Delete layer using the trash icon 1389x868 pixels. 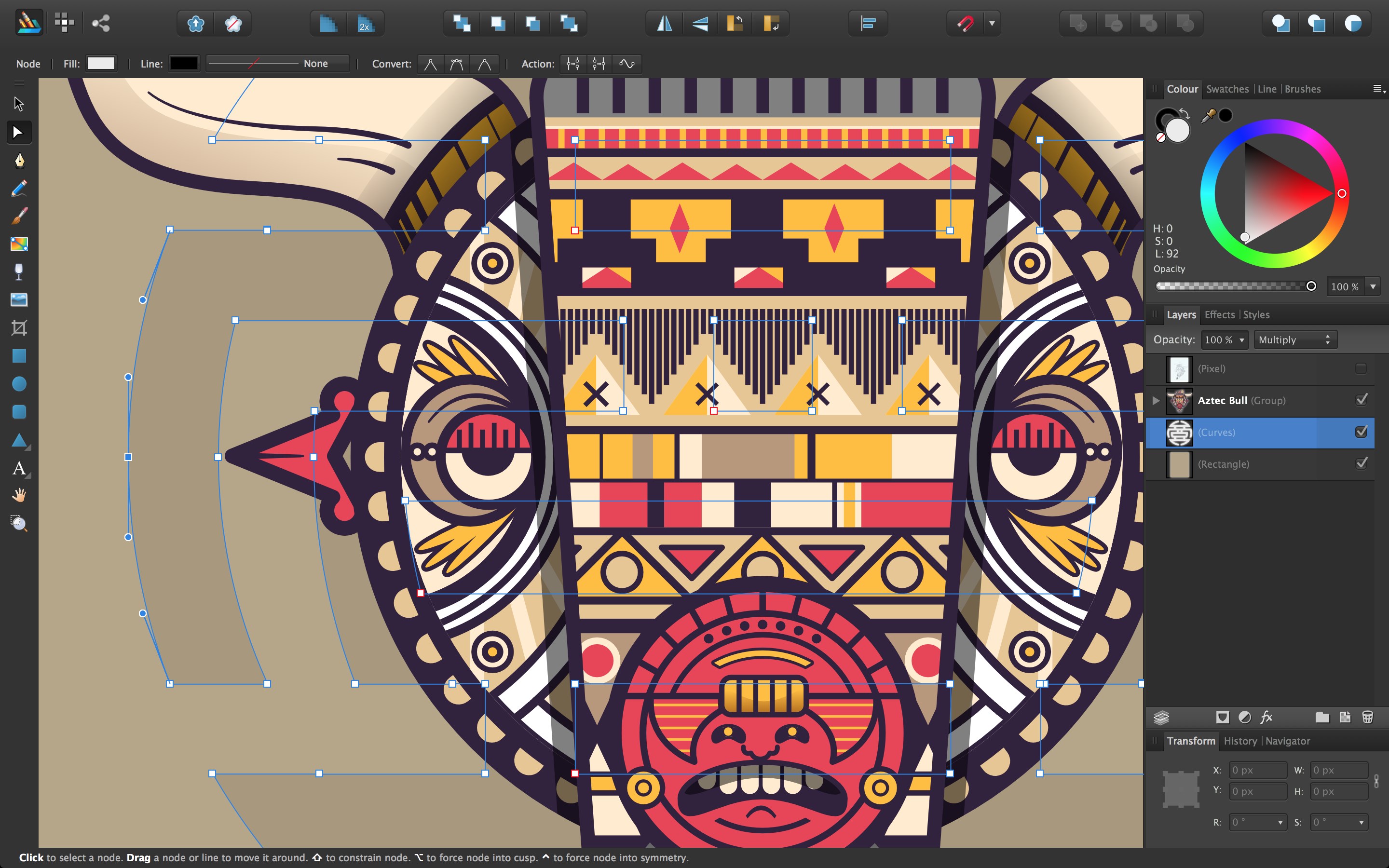[x=1368, y=717]
